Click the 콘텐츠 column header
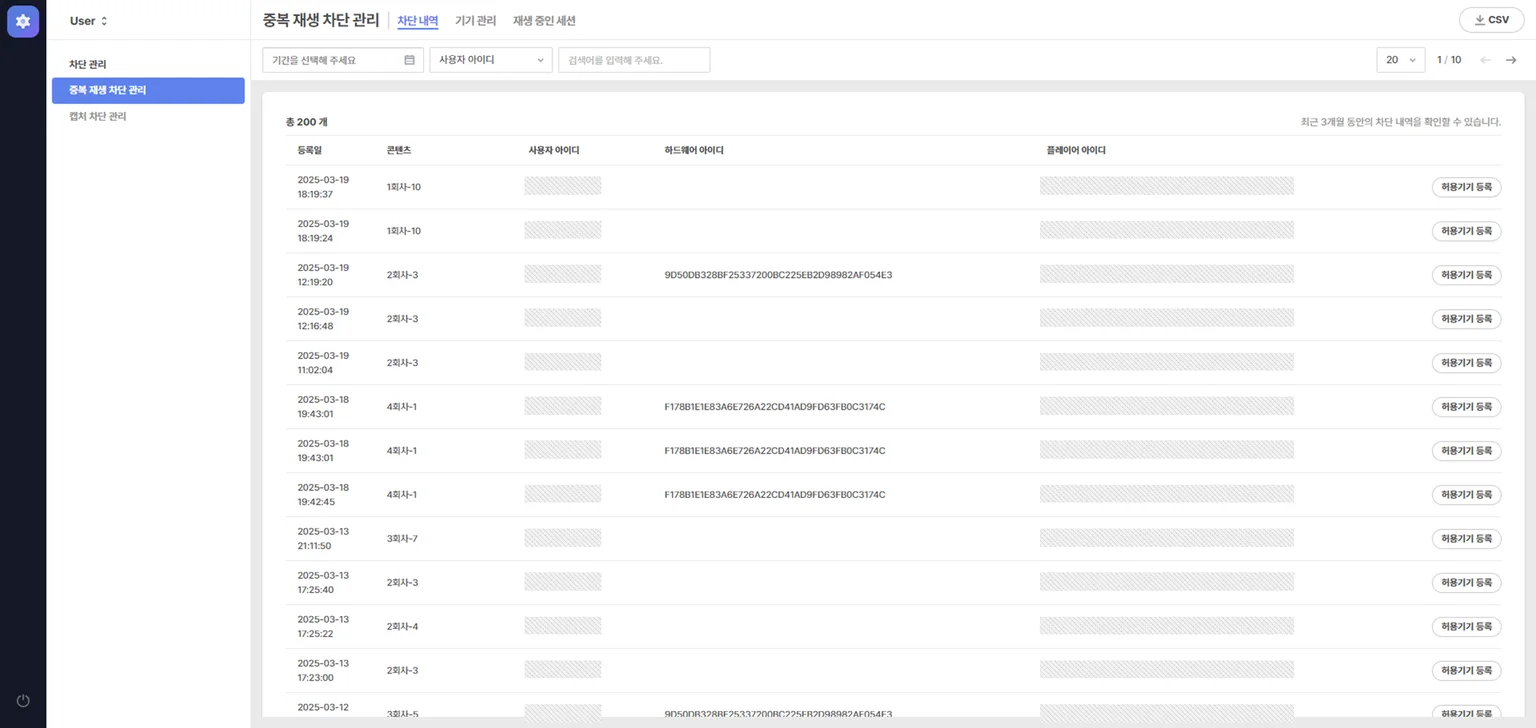 click(399, 150)
